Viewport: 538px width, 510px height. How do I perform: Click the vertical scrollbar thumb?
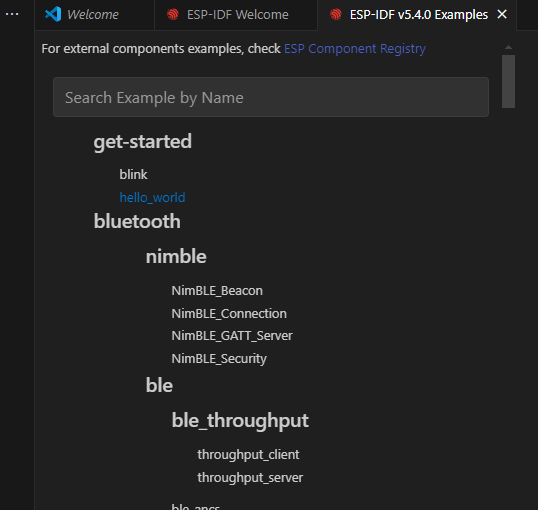point(508,82)
